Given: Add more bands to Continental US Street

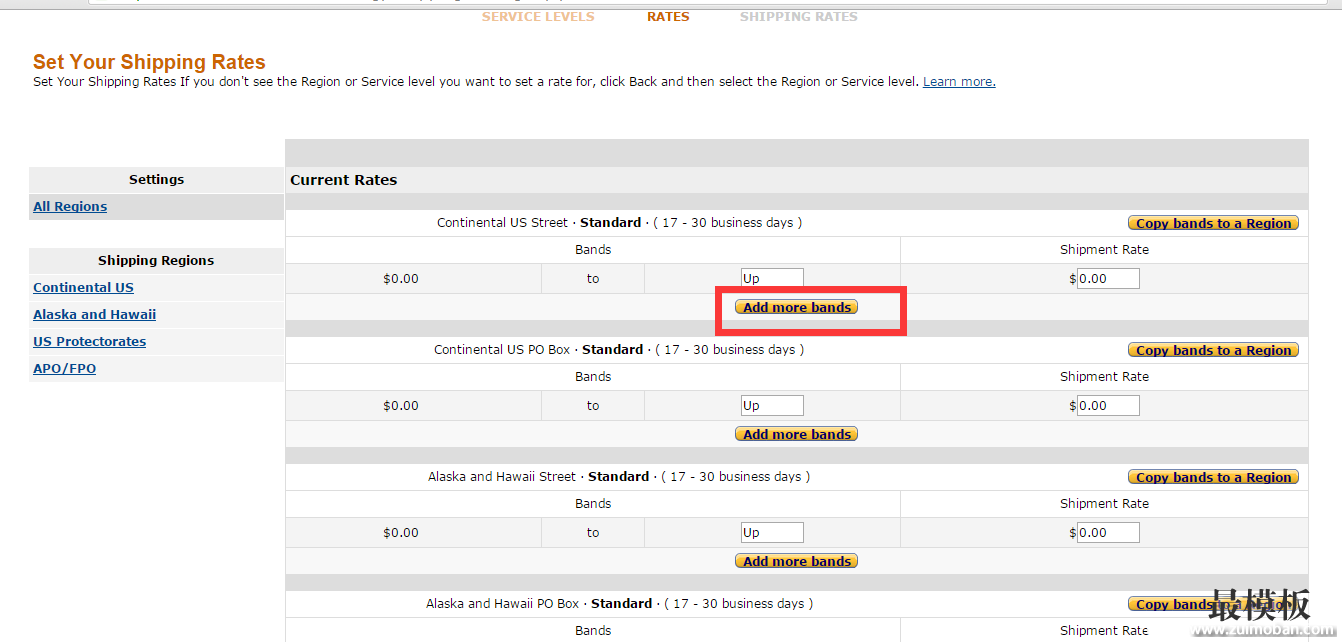Looking at the screenshot, I should pos(796,307).
